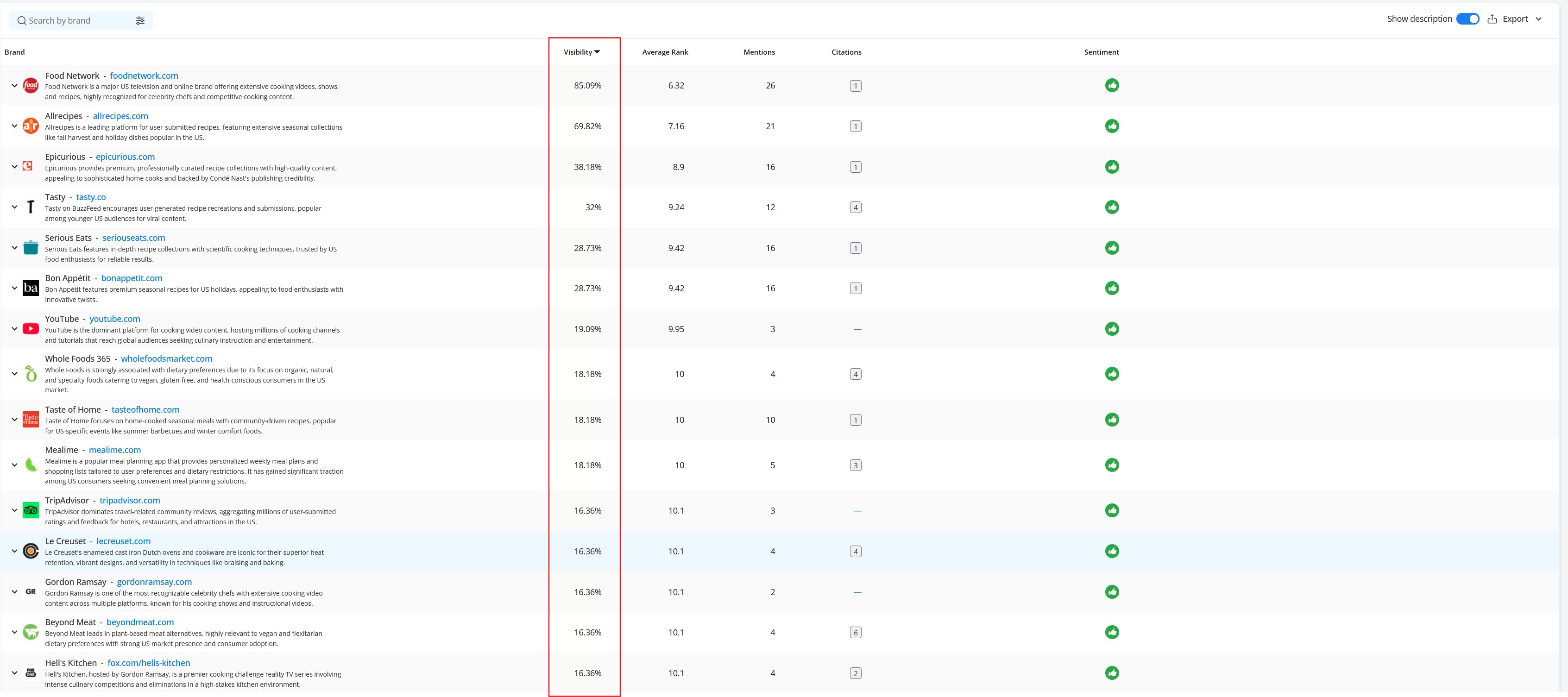Click the Whole Foods 365 logo
Viewport: 1568px width, 697px height.
click(x=31, y=373)
